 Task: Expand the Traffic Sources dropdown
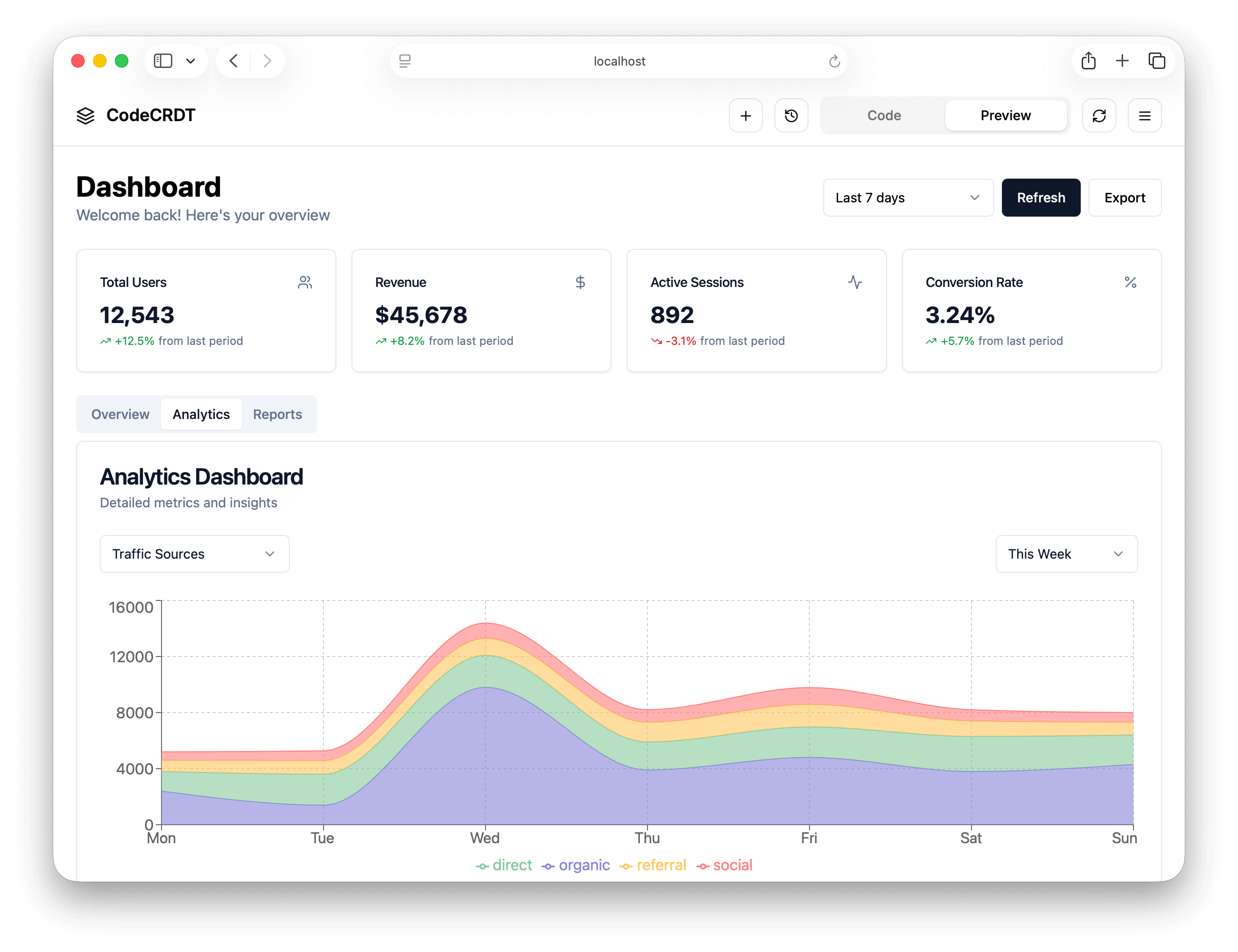pos(194,553)
